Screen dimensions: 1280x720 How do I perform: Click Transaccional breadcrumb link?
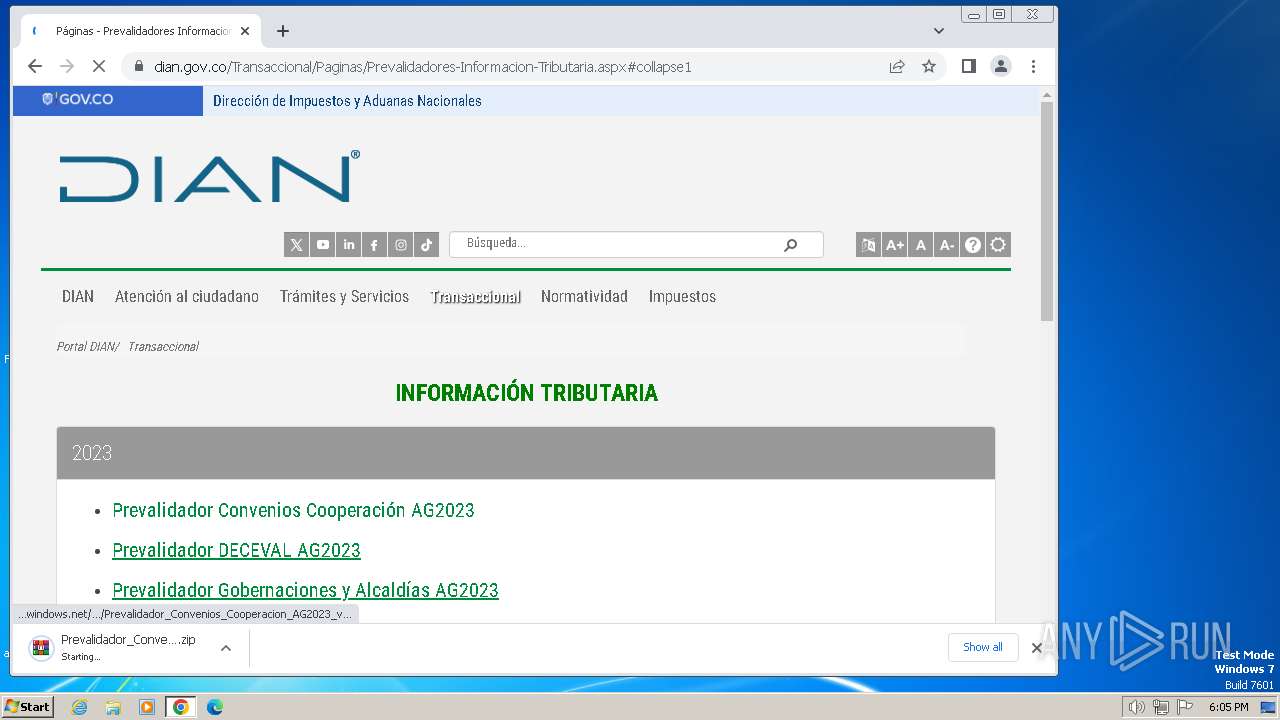[163, 346]
